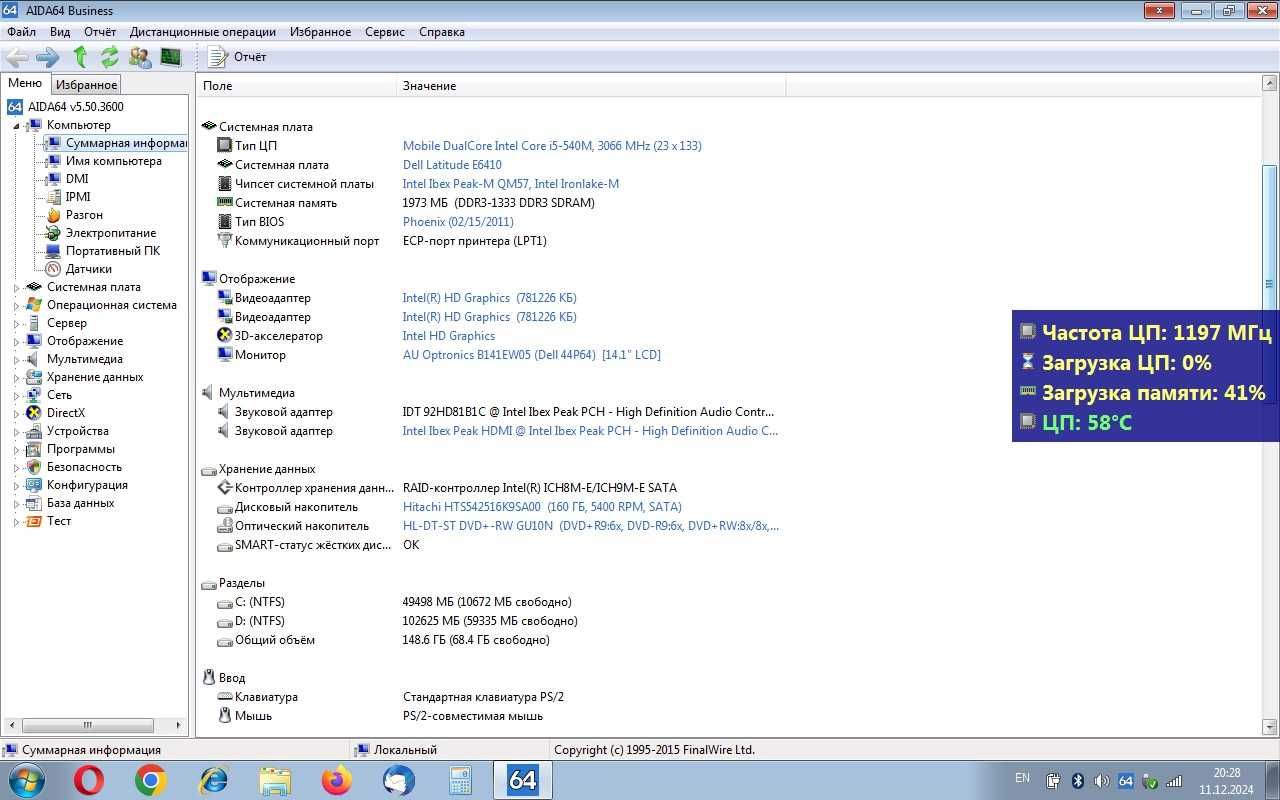
Task: Switch to the Меню sidebar tab
Action: (x=25, y=84)
